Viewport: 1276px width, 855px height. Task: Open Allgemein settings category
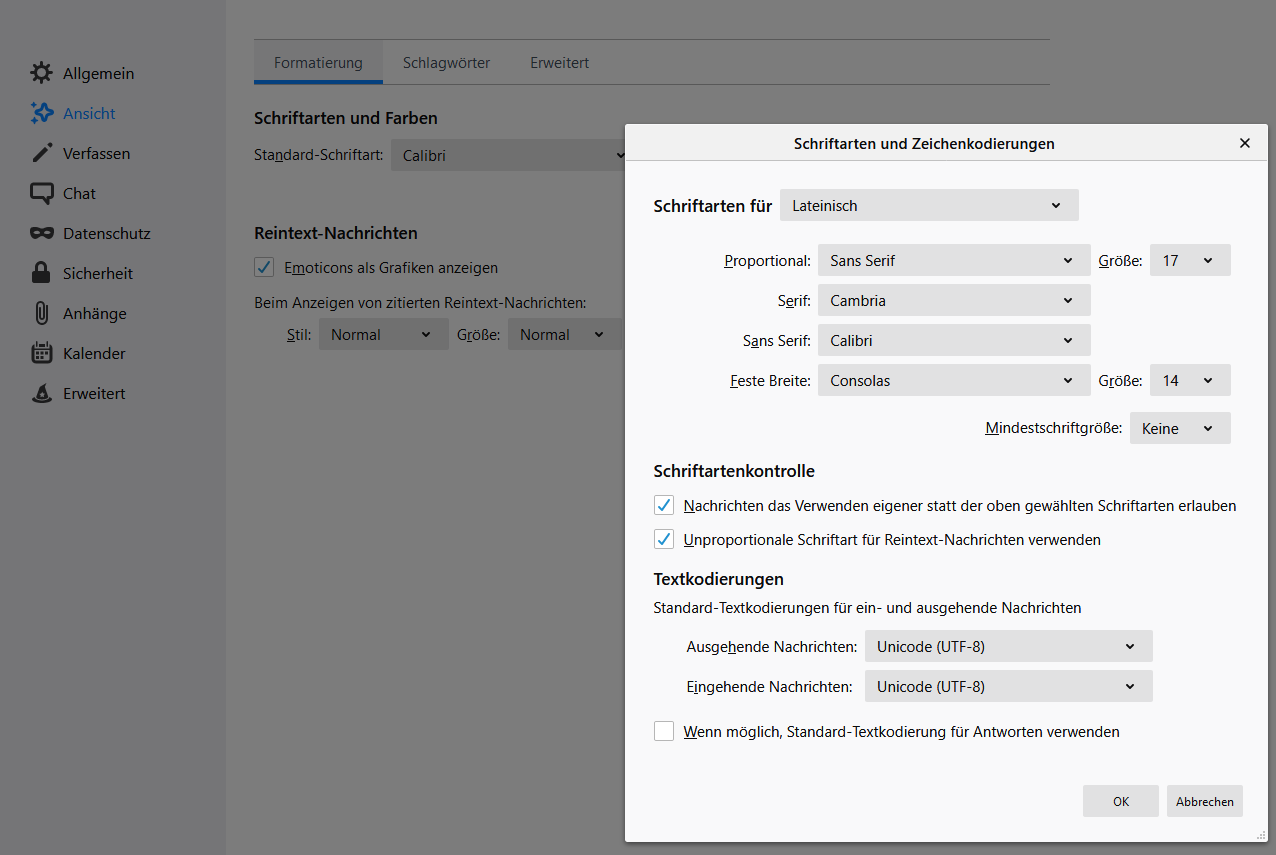[98, 73]
